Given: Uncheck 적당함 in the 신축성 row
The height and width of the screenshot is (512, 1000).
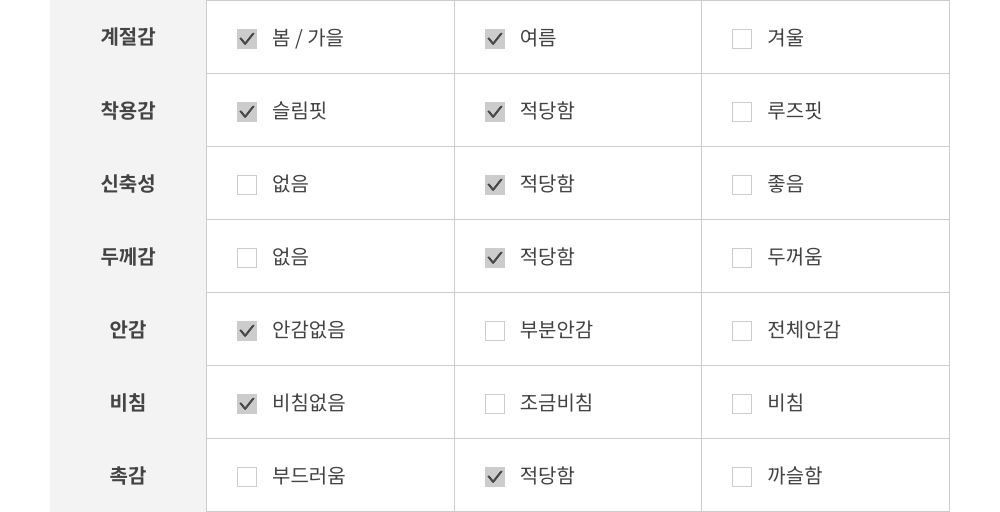Looking at the screenshot, I should click(495, 185).
